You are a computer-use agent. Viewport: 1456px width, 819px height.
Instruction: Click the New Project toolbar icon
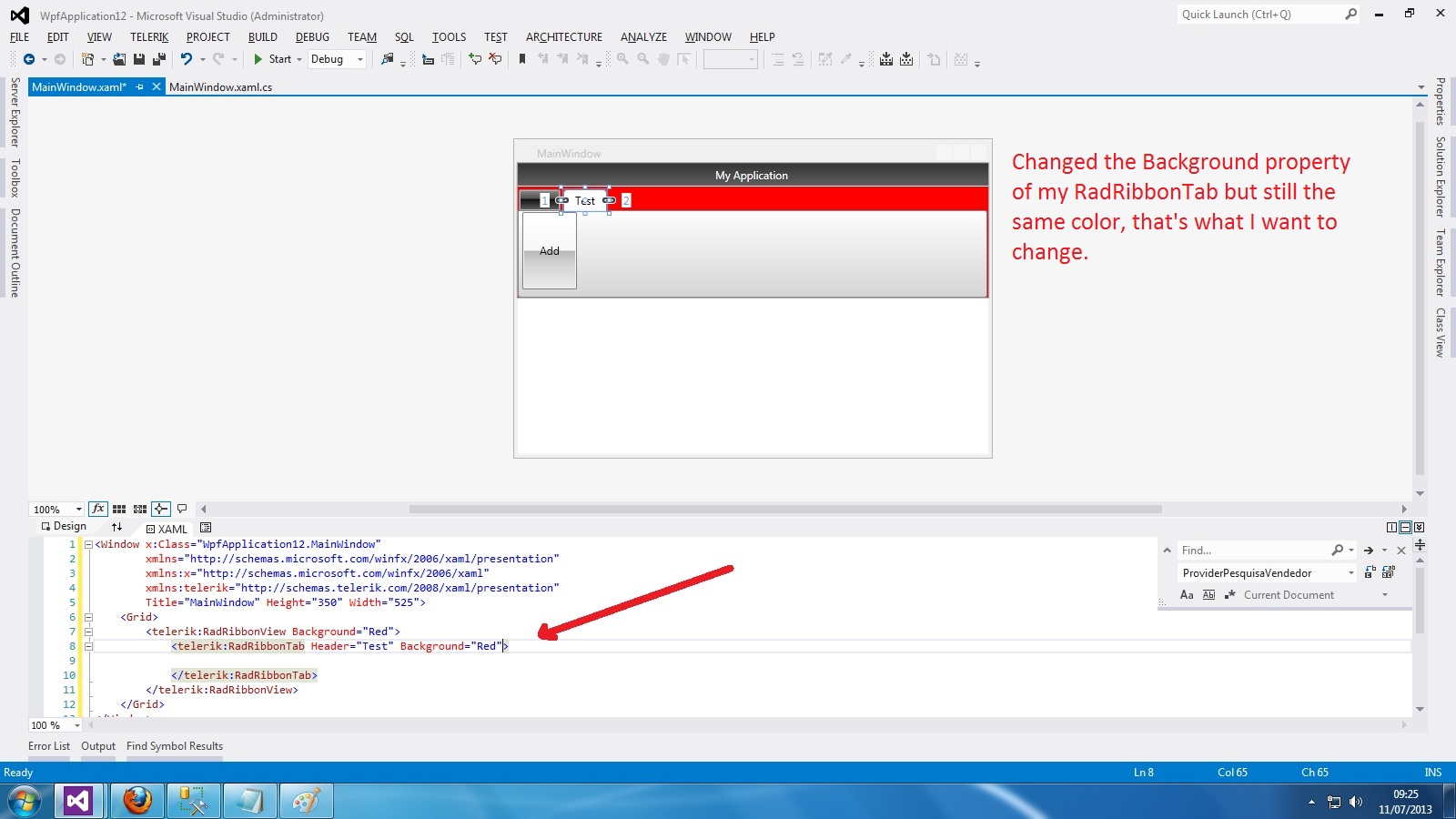coord(87,59)
